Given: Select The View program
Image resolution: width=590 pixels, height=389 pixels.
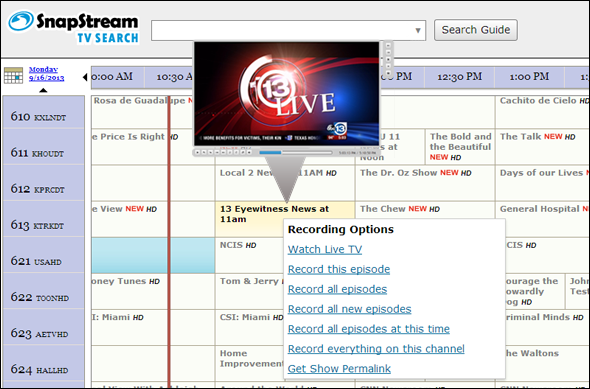Looking at the screenshot, I should pyautogui.click(x=153, y=219).
